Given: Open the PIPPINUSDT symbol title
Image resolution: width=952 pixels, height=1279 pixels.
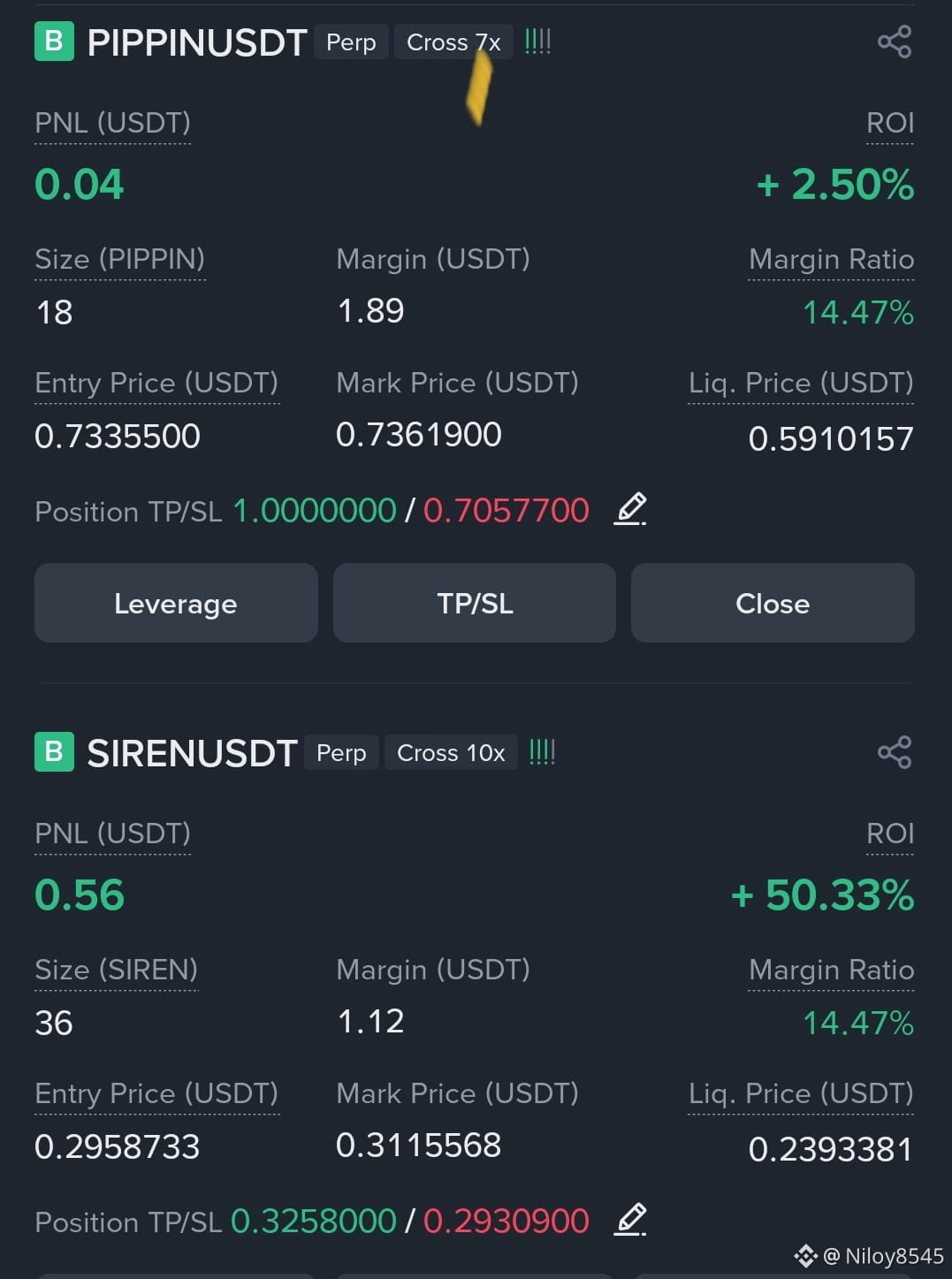Looking at the screenshot, I should tap(197, 42).
